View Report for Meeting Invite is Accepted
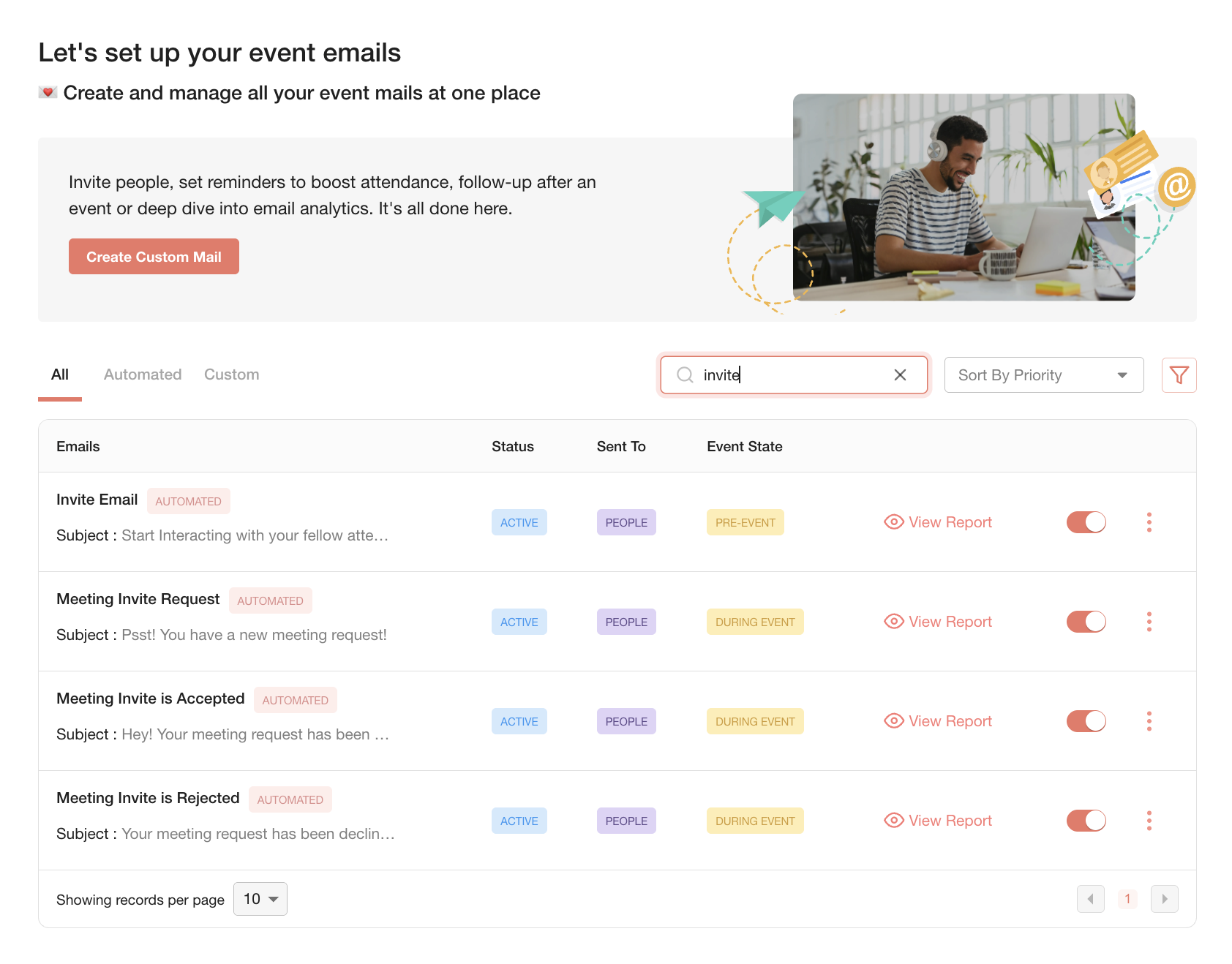This screenshot has width=1232, height=964. 938,721
